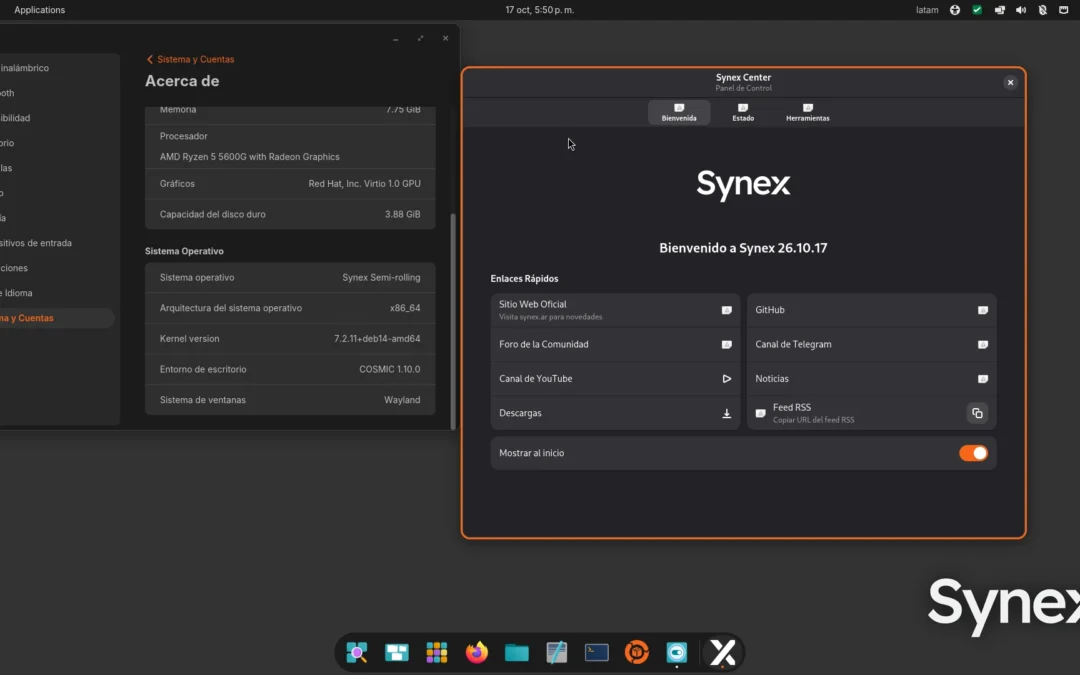This screenshot has width=1080, height=675.
Task: Copy the Feed RSS URL with copy icon
Action: [x=977, y=413]
